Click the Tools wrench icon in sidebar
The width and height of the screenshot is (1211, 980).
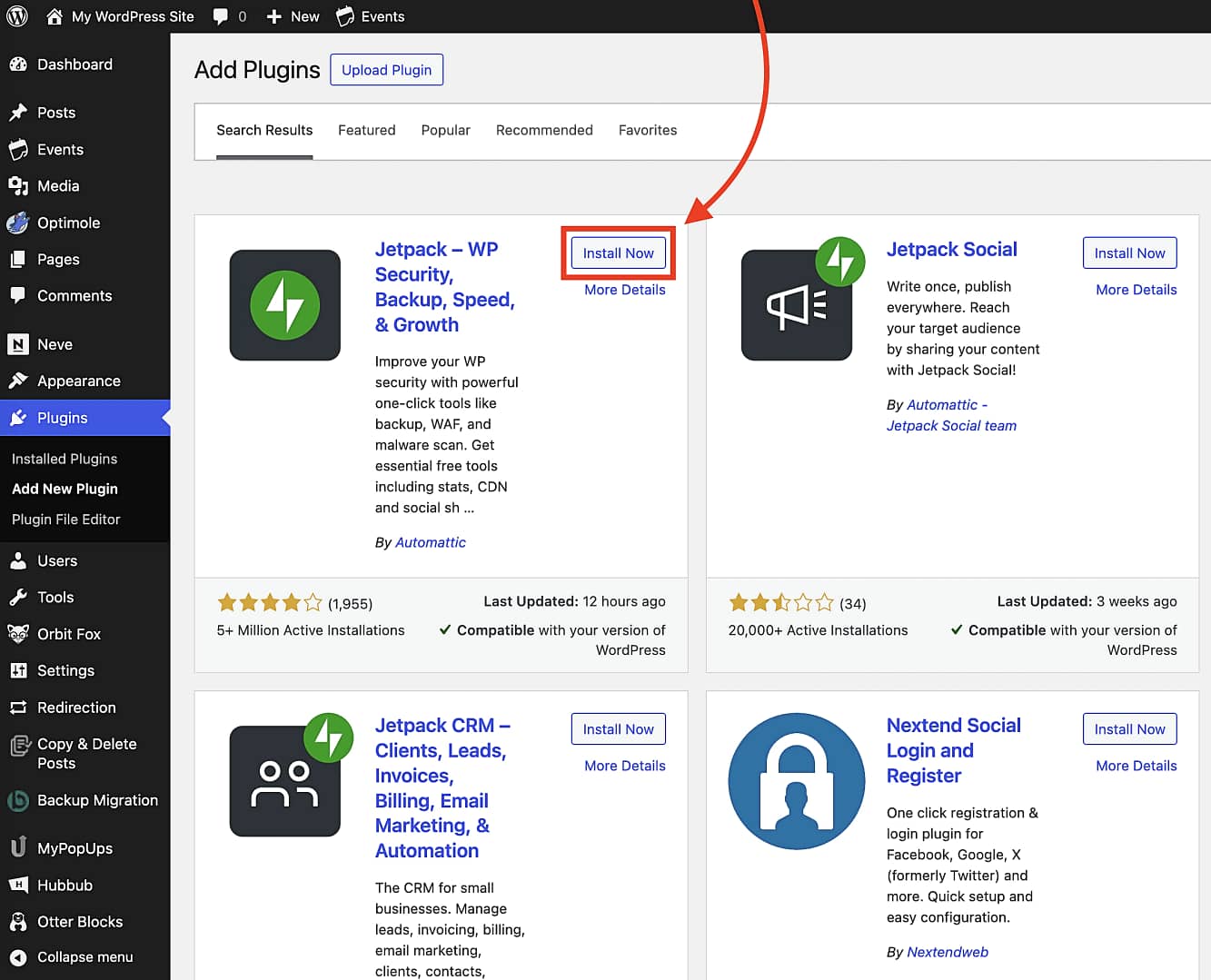18,598
